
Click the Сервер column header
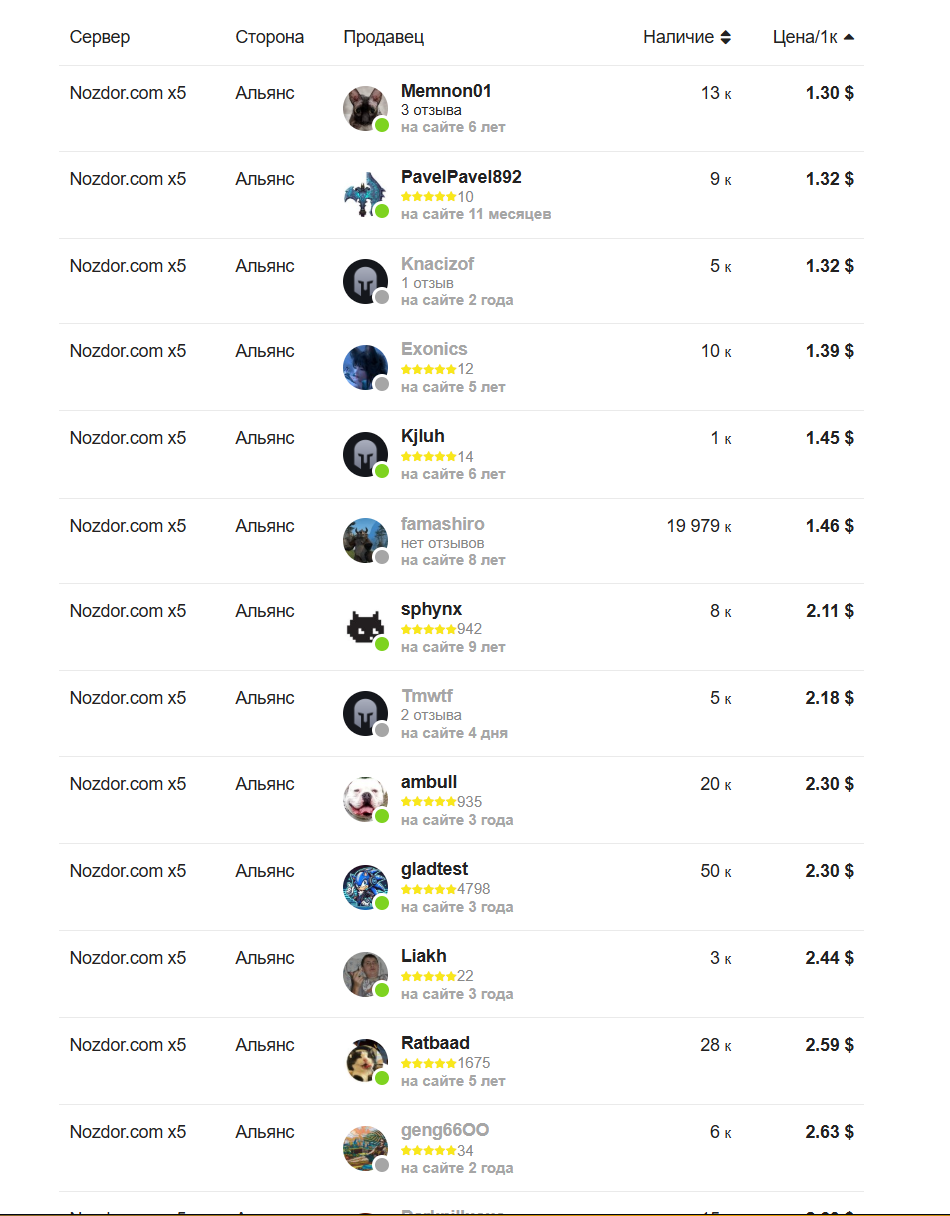(100, 37)
